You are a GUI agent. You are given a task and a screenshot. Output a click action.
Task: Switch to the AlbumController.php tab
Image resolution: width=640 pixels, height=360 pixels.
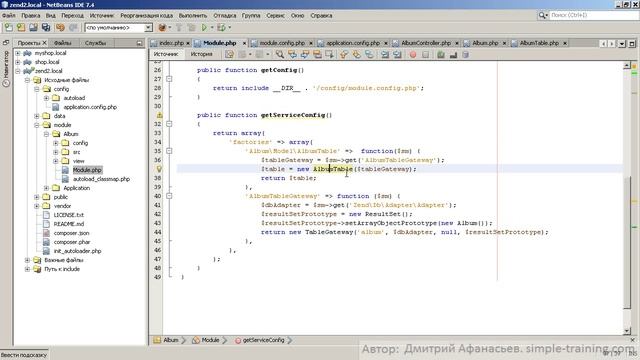click(426, 43)
